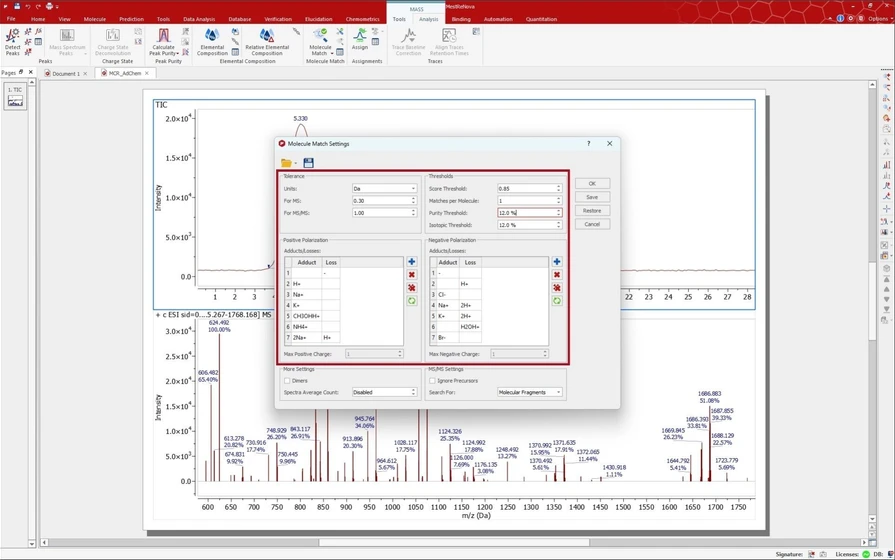Adjust the For MS tolerance stepper
The width and height of the screenshot is (895, 560).
coord(413,200)
